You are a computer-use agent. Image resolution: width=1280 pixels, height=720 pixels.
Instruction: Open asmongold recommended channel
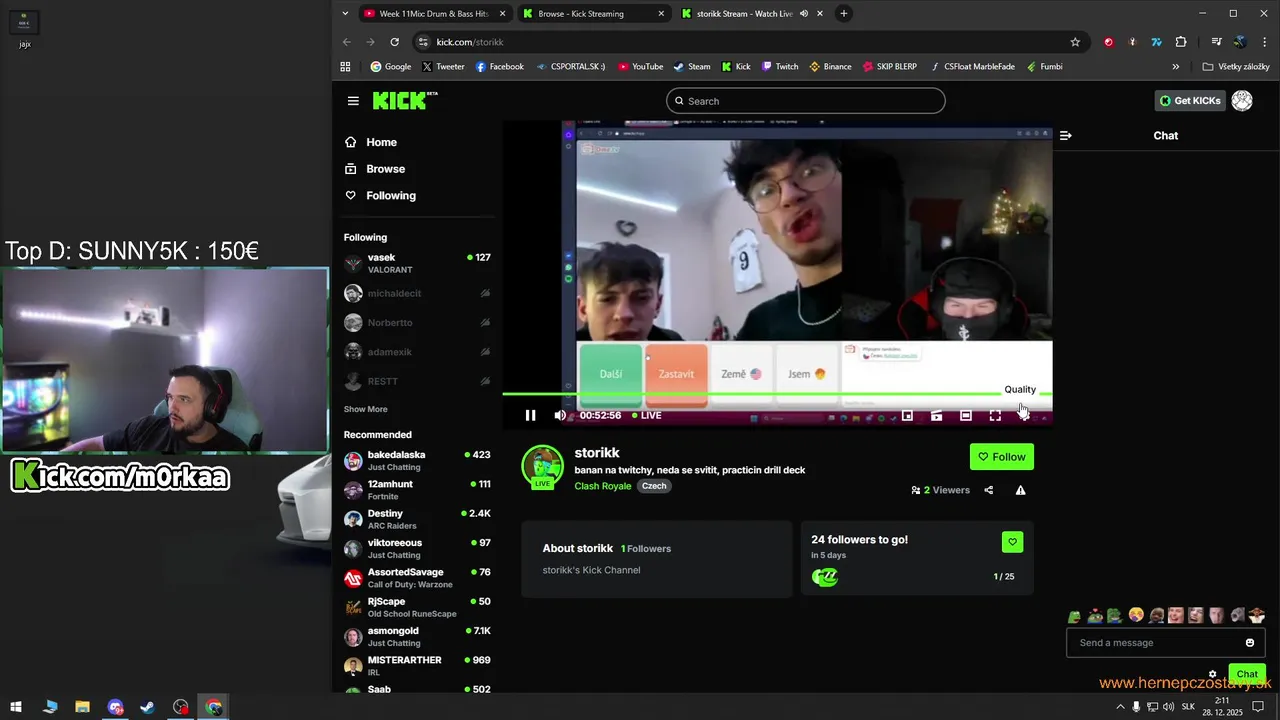417,637
